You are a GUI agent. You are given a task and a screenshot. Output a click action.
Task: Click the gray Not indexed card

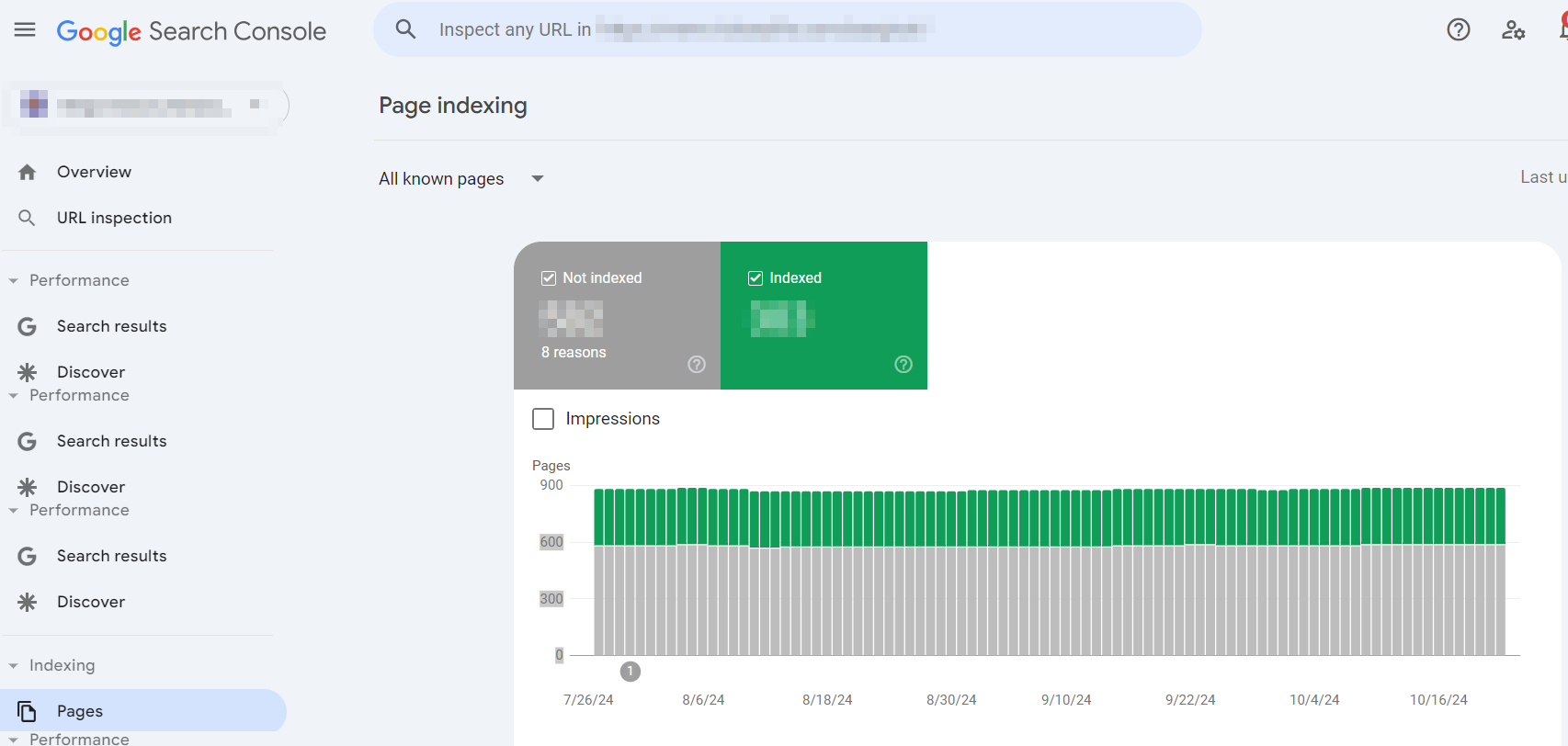pos(617,315)
